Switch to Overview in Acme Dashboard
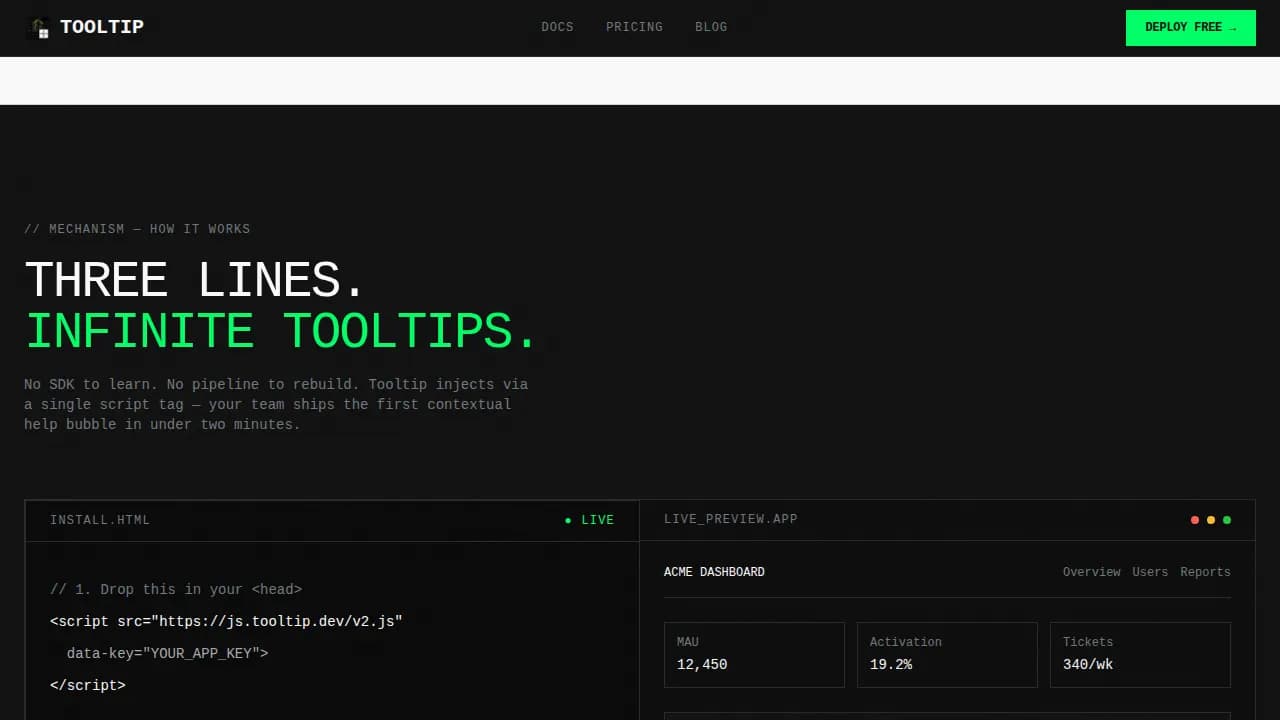1280x720 pixels. pyautogui.click(x=1091, y=572)
